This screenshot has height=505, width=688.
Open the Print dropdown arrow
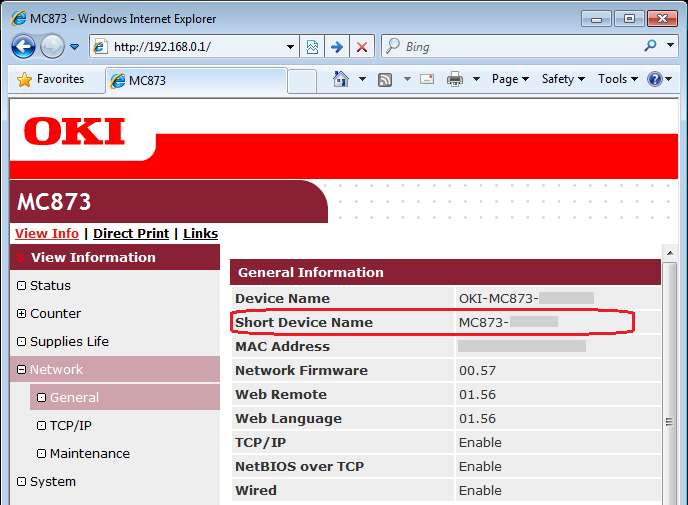(476, 79)
